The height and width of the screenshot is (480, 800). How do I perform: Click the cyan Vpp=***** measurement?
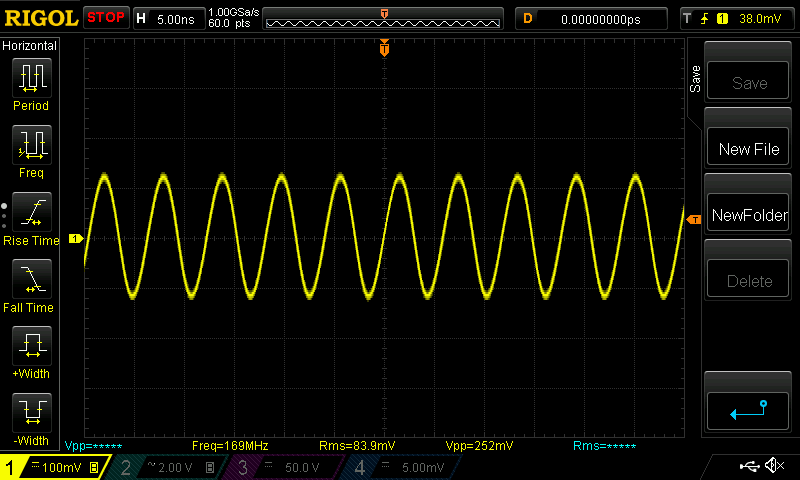point(93,446)
